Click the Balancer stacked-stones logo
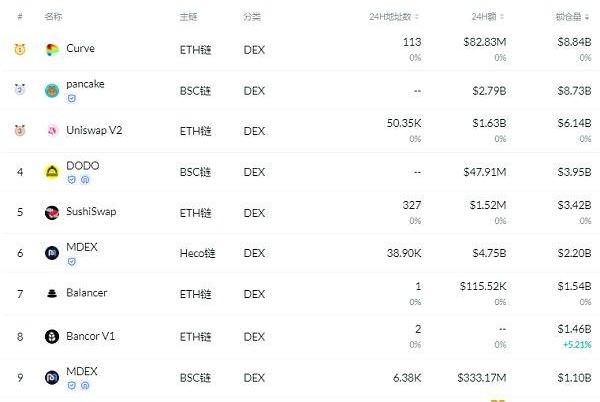 click(52, 294)
